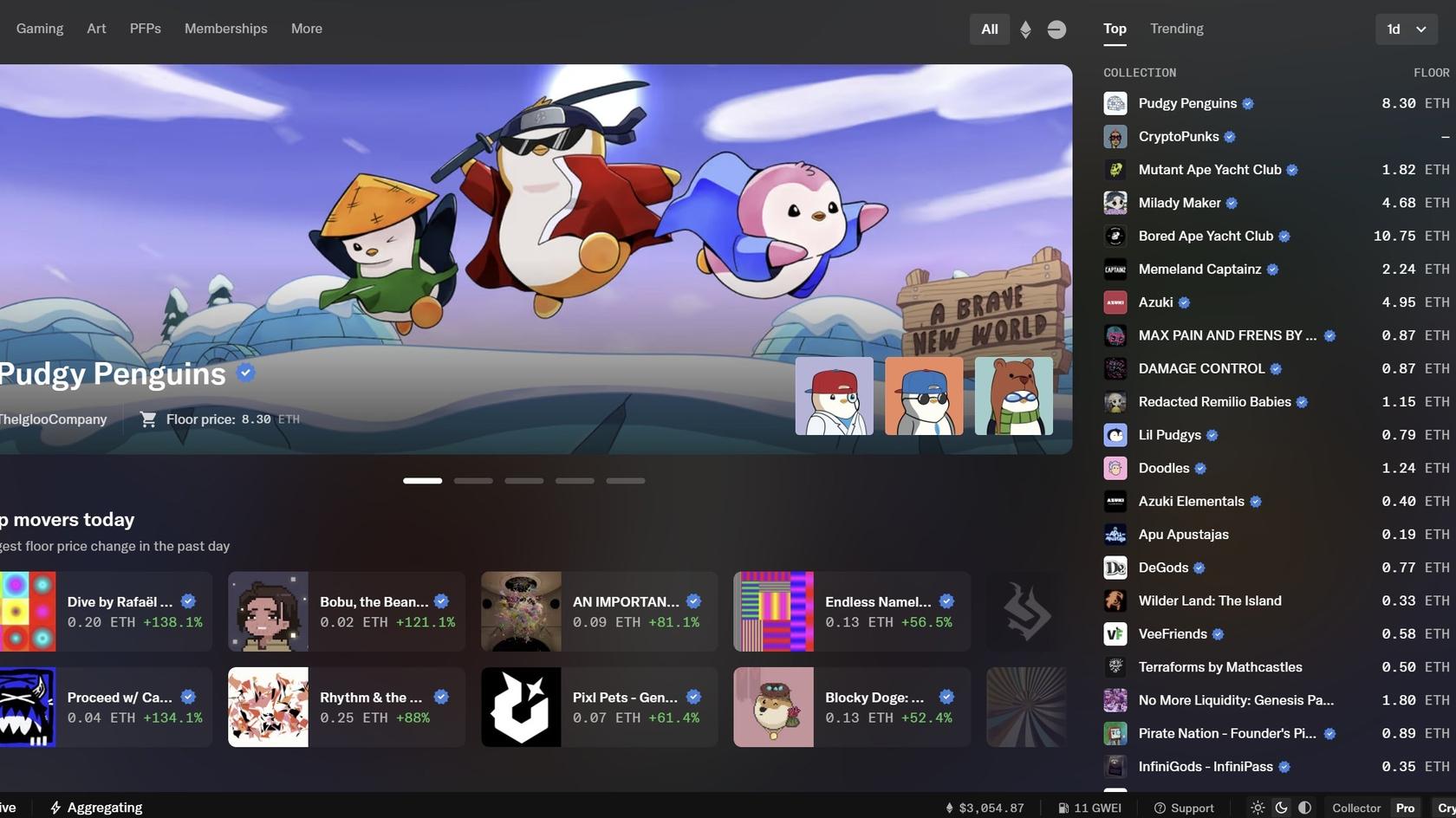Select the All chains filter
This screenshot has width=1456, height=818.
click(990, 29)
